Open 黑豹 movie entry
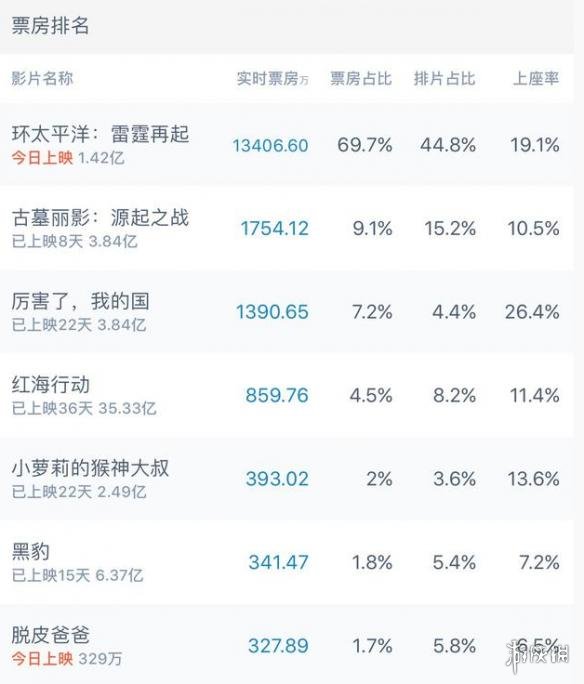584x684 pixels. 287,562
